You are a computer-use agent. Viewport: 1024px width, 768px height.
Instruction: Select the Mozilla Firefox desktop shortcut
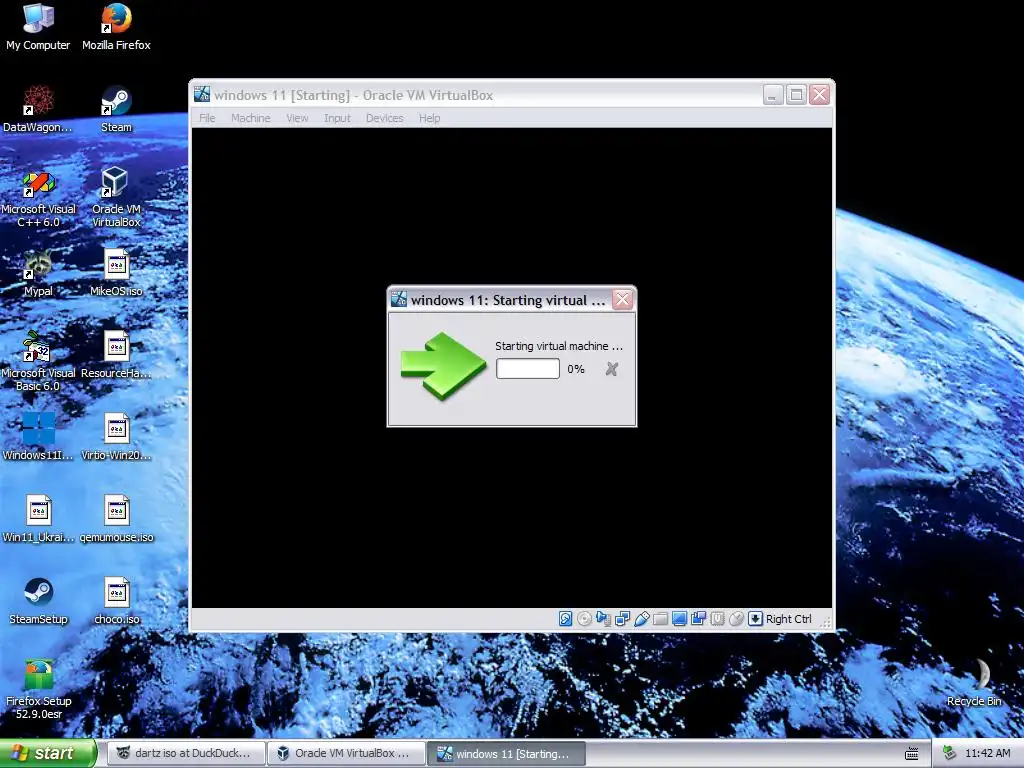pyautogui.click(x=116, y=27)
